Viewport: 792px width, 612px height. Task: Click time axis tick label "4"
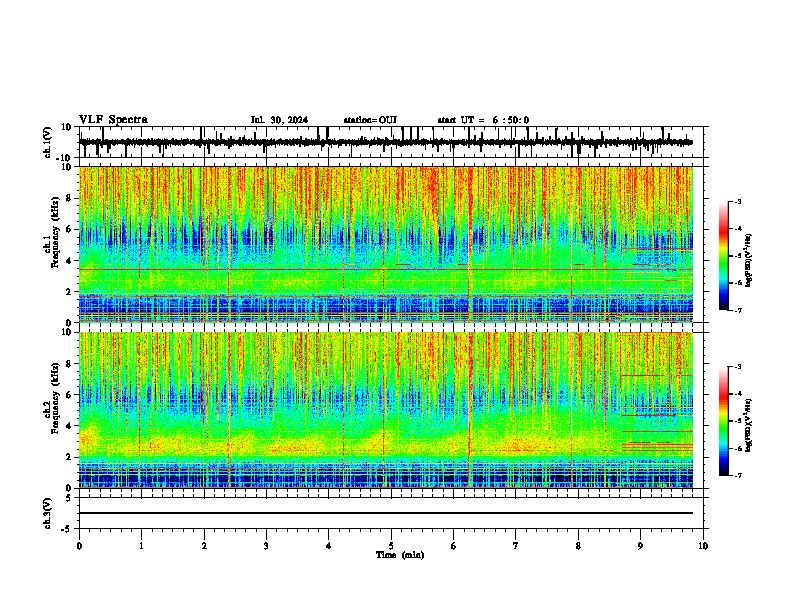pyautogui.click(x=329, y=546)
